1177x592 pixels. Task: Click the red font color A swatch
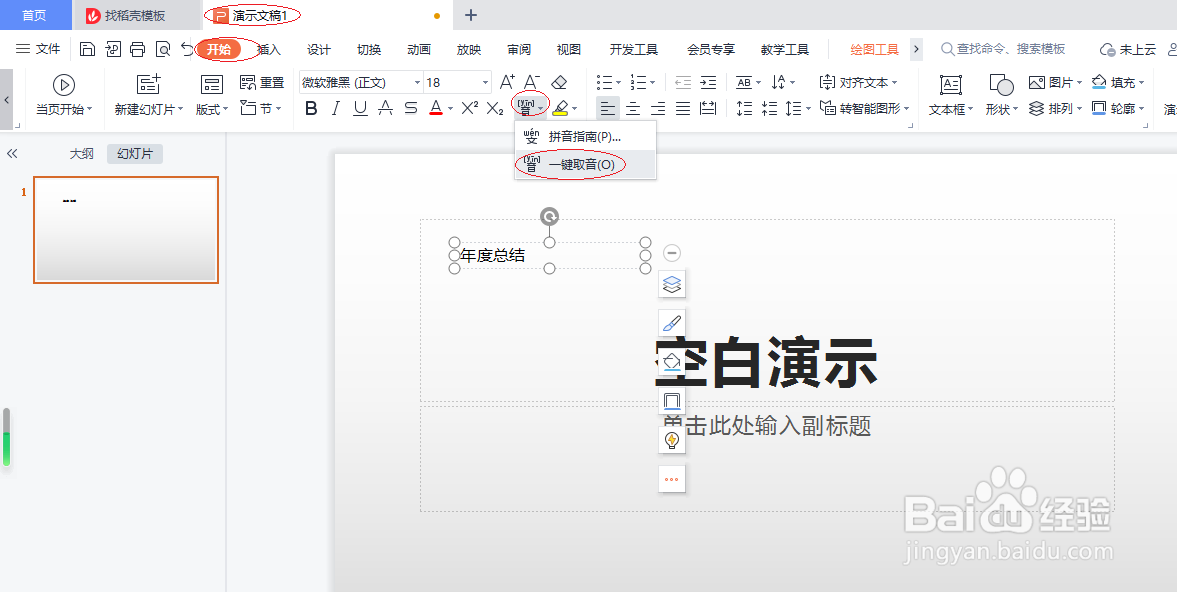click(x=435, y=109)
